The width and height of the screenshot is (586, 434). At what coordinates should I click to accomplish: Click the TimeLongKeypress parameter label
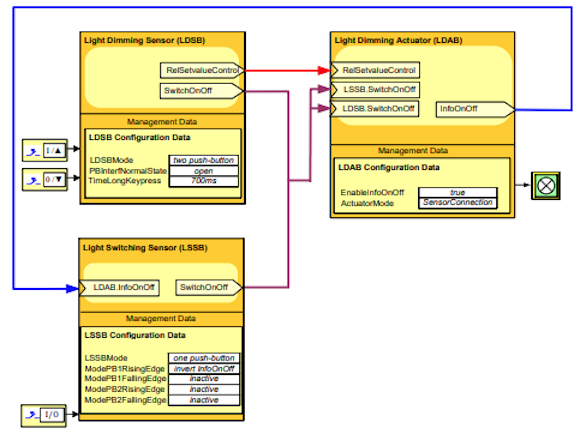coord(125,181)
